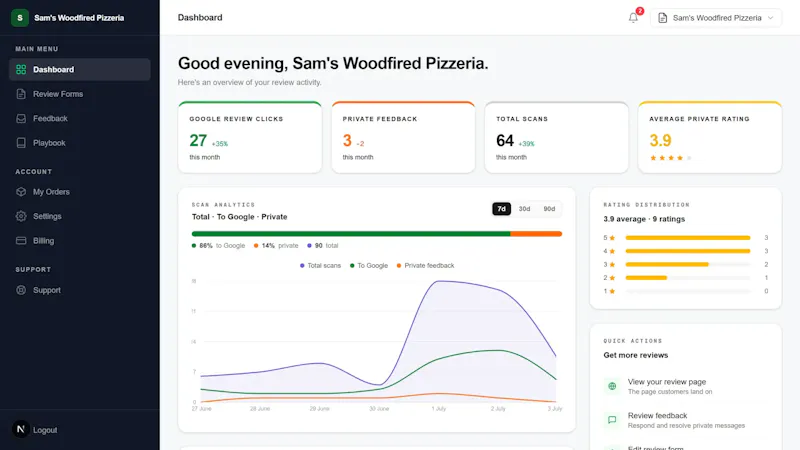This screenshot has height=450, width=800.
Task: Open Google Review Clicks card
Action: 250,137
